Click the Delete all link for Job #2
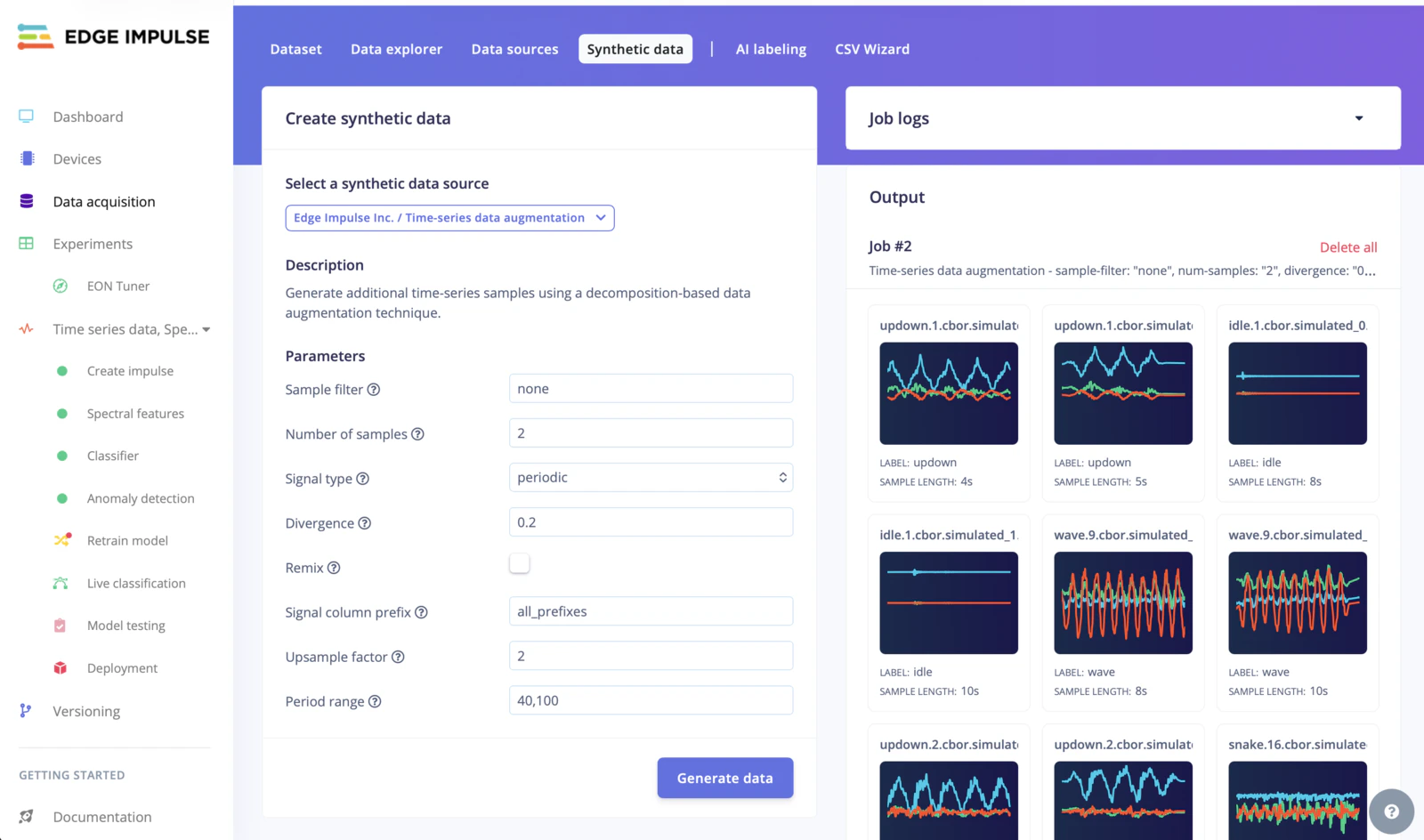 coord(1348,247)
